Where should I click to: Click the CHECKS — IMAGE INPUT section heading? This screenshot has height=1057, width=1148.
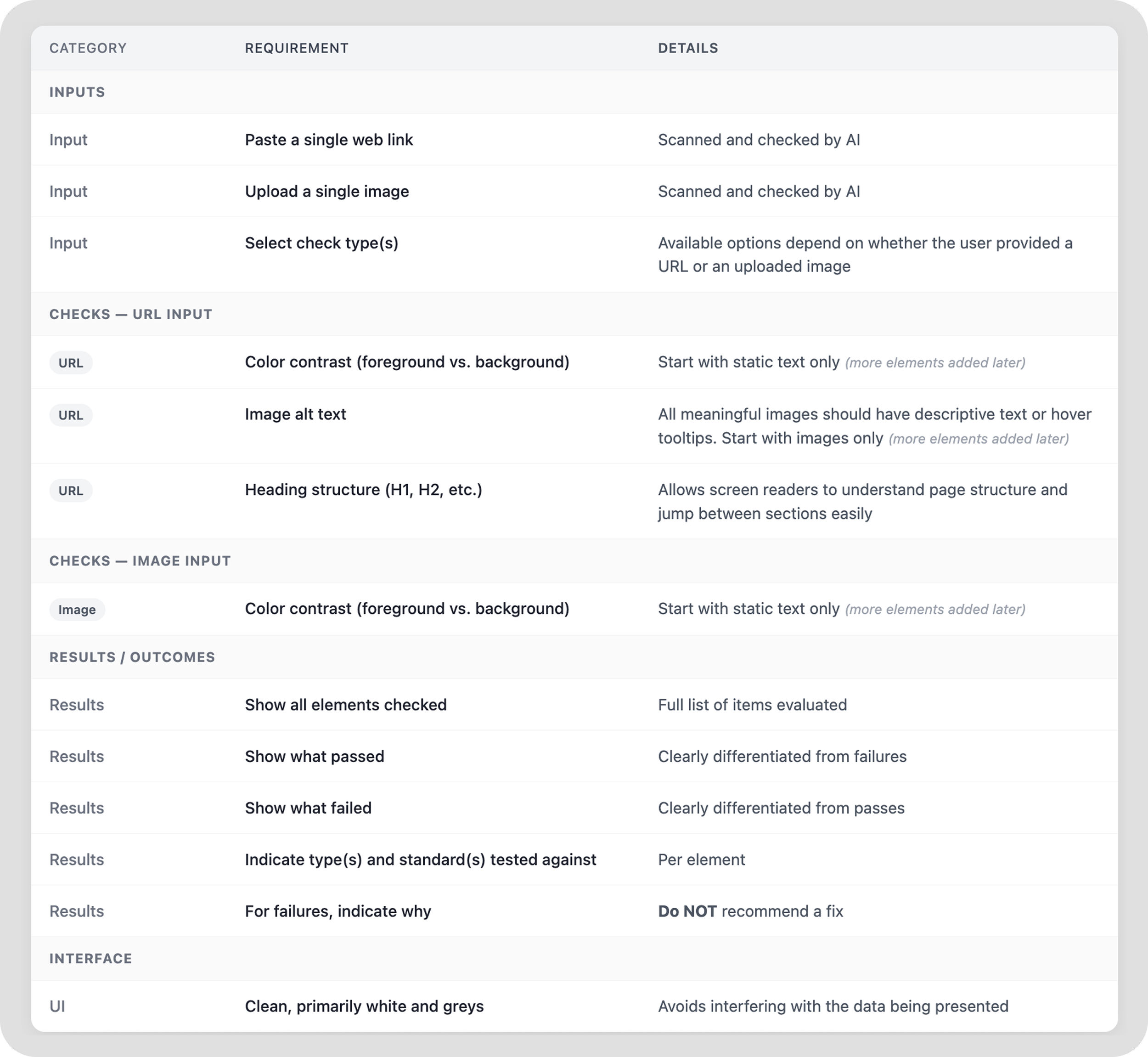140,560
